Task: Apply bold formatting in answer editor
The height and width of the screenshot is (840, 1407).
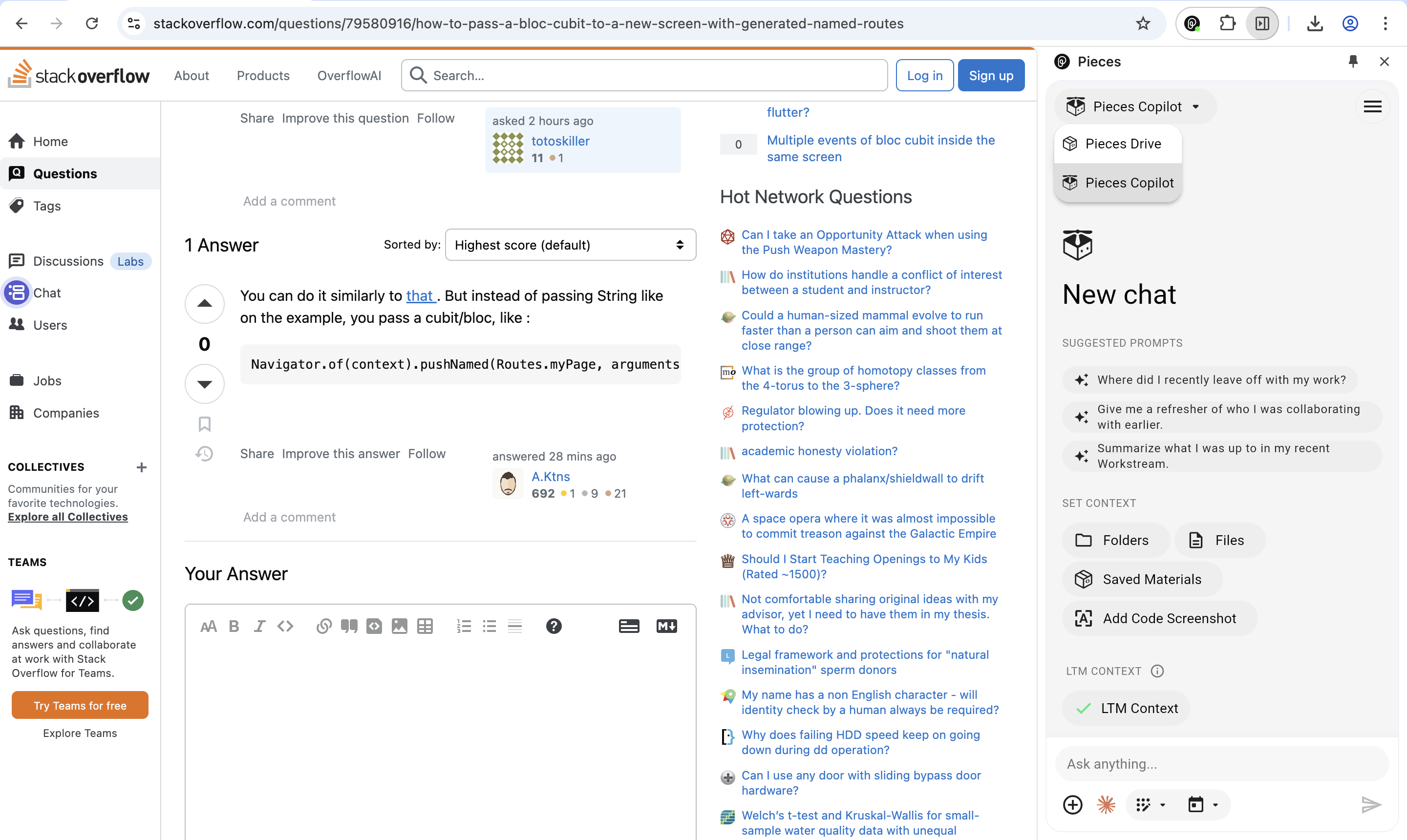Action: click(x=234, y=626)
